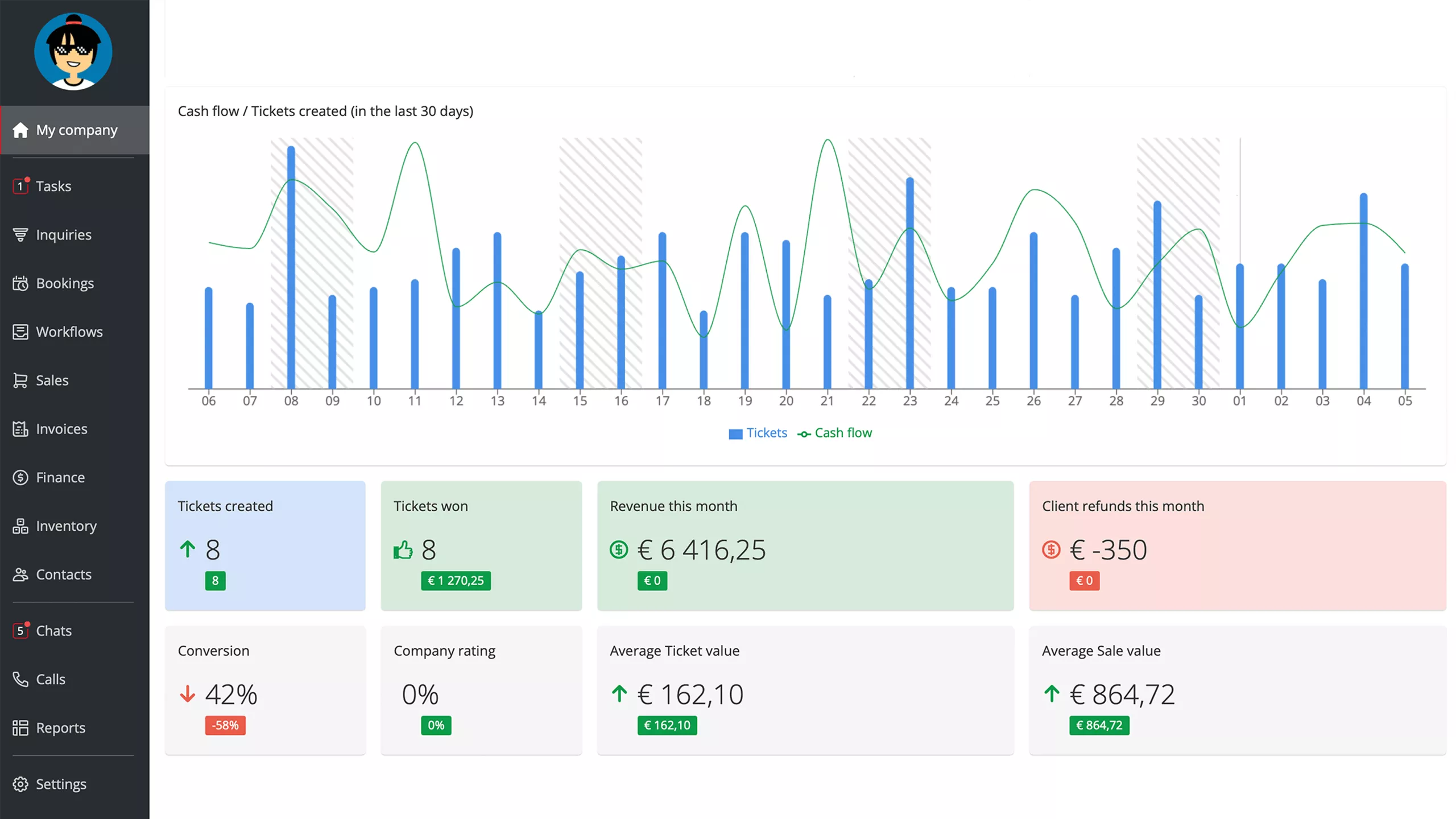Click the Revenue this month card
The width and height of the screenshot is (1456, 819).
click(x=805, y=545)
